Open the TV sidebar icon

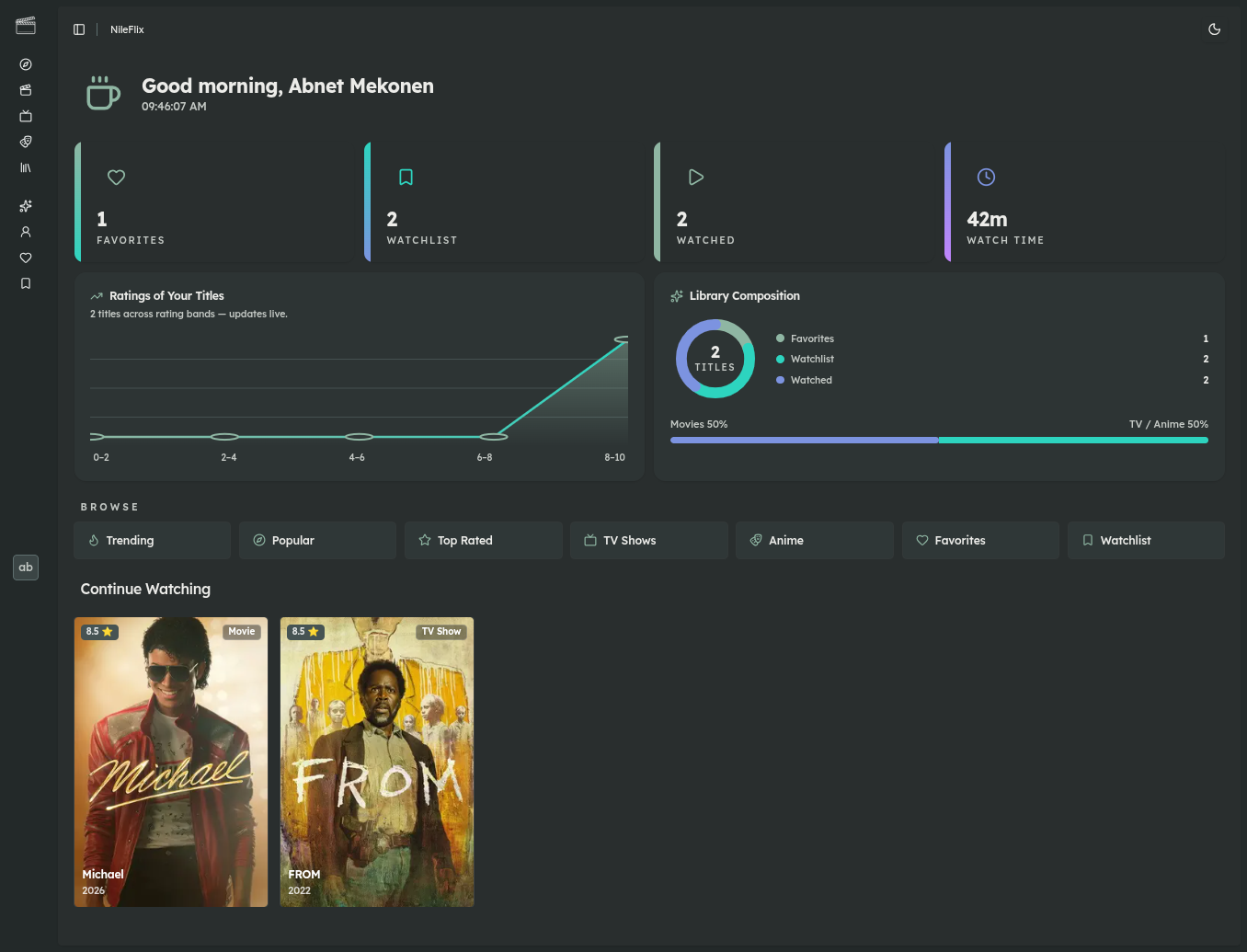tap(26, 116)
